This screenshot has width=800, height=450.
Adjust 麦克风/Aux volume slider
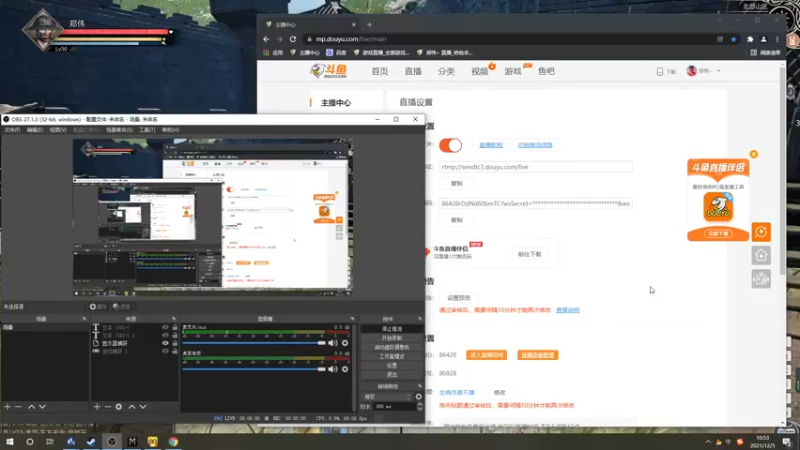click(254, 343)
